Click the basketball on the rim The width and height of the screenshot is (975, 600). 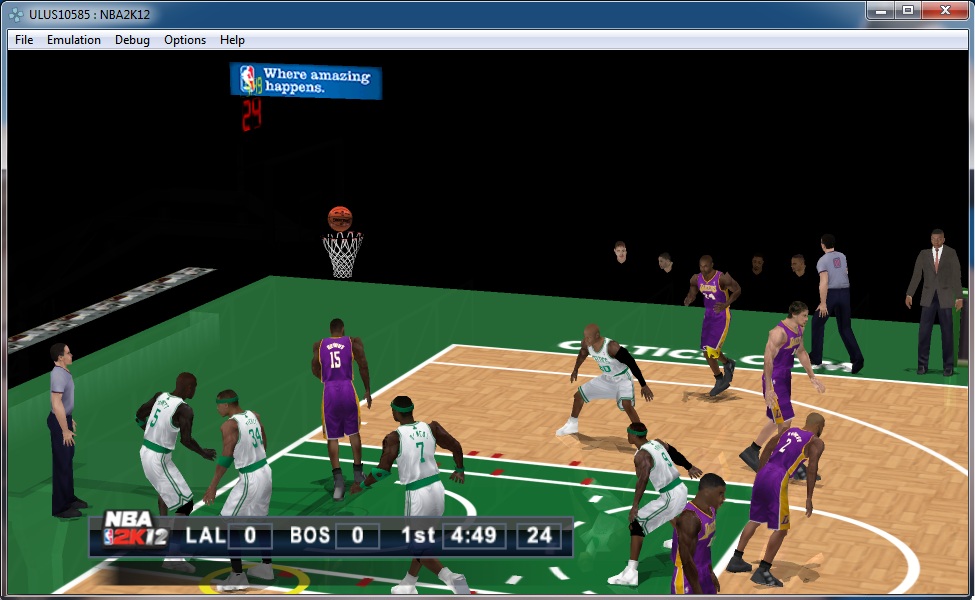pos(340,218)
